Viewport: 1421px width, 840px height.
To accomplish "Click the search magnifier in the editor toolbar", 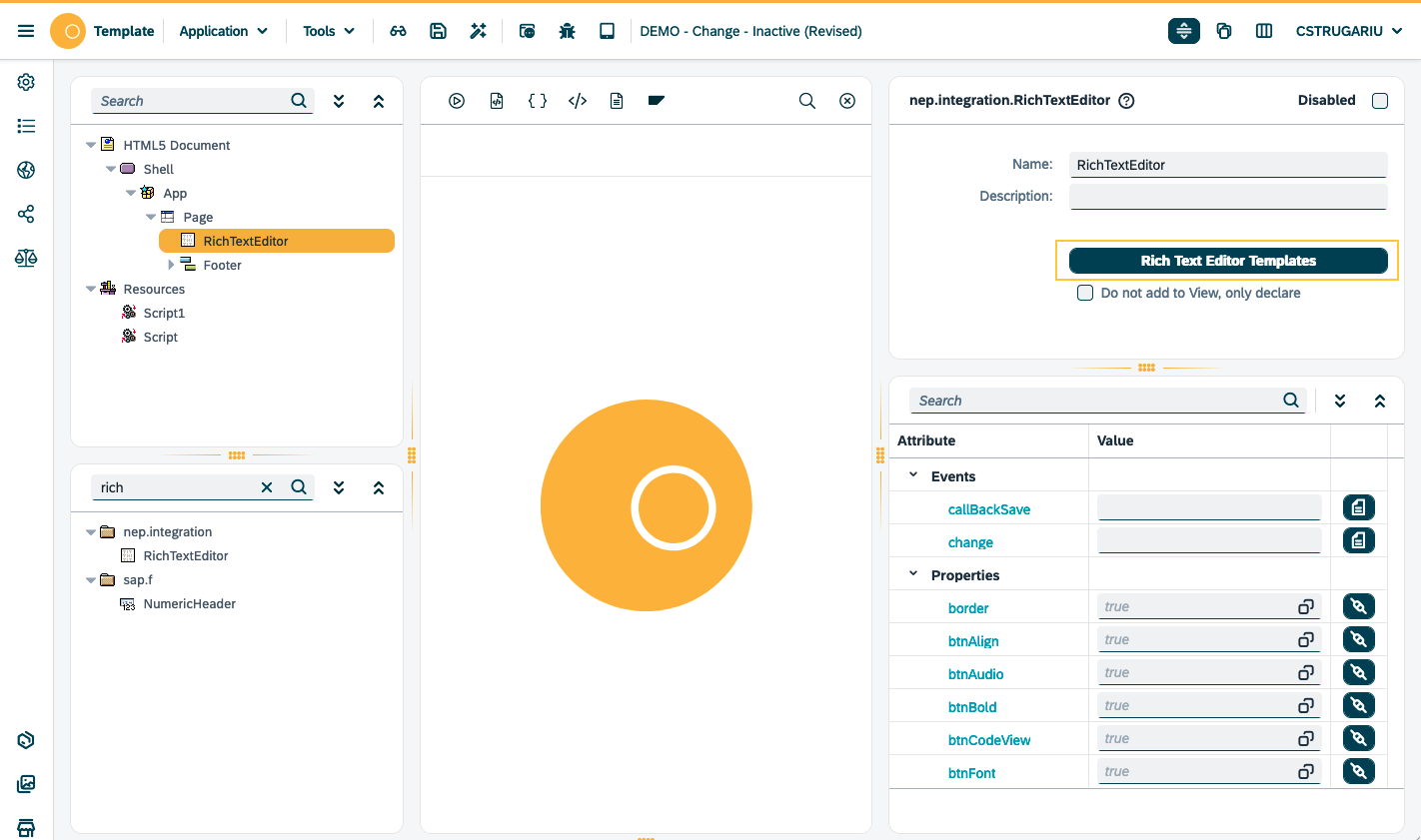I will click(806, 100).
